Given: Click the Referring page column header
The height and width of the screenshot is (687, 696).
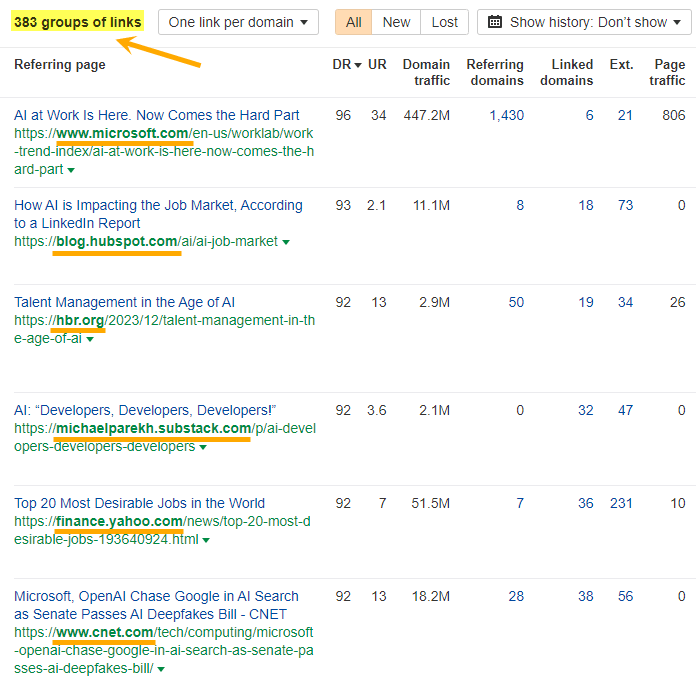Looking at the screenshot, I should (60, 64).
